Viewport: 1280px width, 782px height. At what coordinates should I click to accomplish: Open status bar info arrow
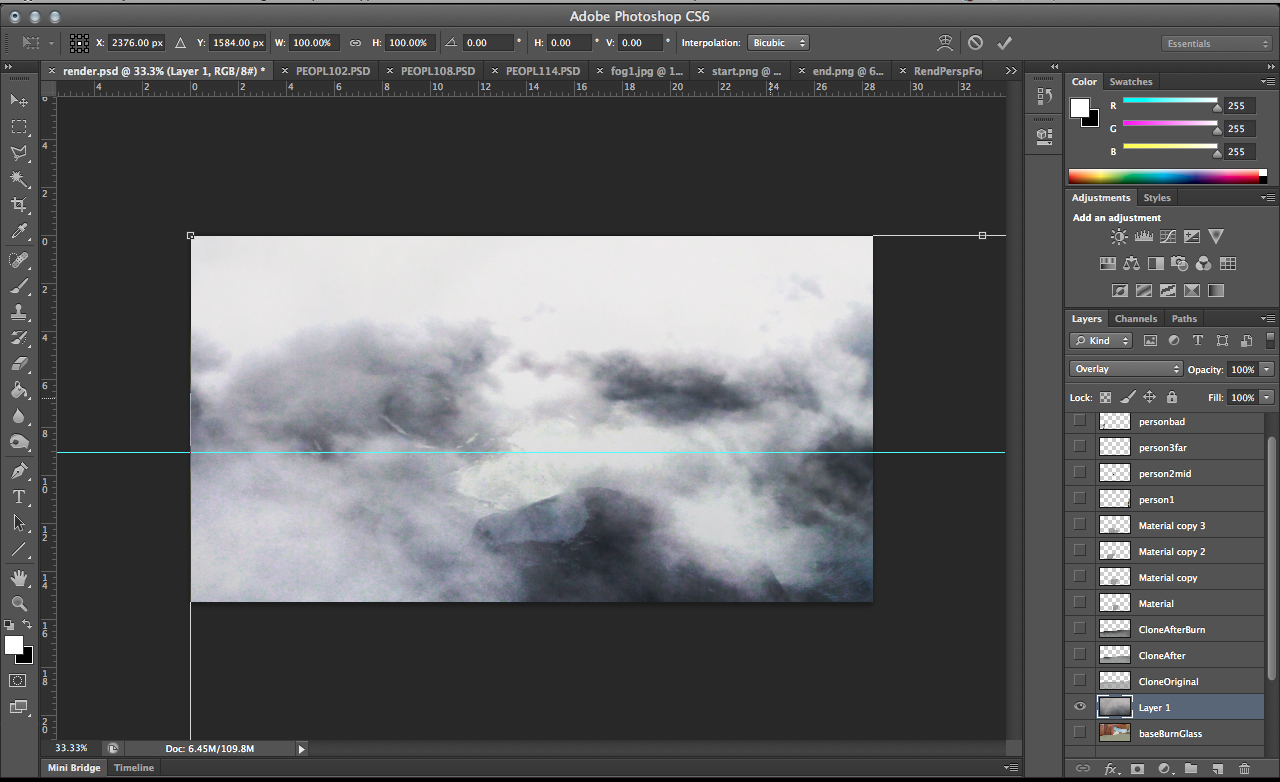pyautogui.click(x=301, y=748)
